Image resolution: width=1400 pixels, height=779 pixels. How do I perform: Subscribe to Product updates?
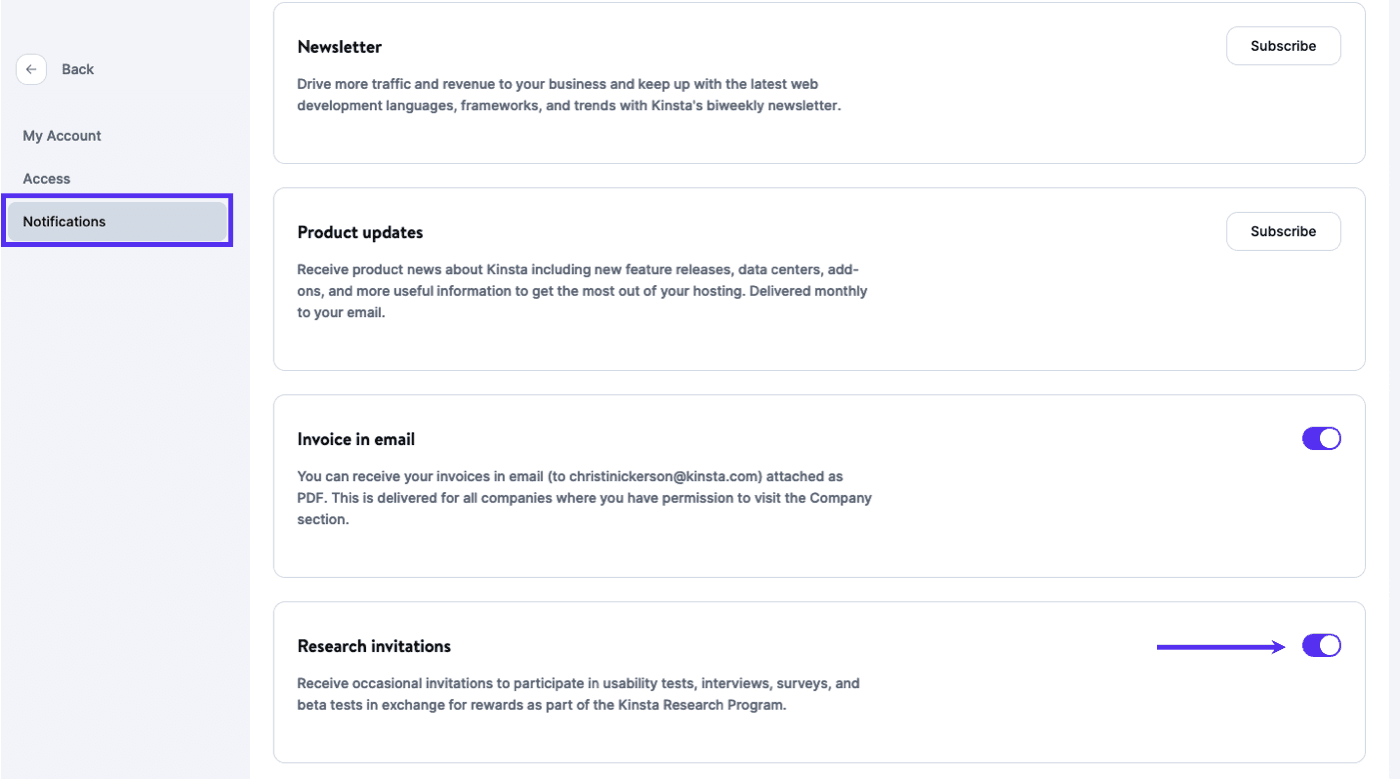point(1283,231)
